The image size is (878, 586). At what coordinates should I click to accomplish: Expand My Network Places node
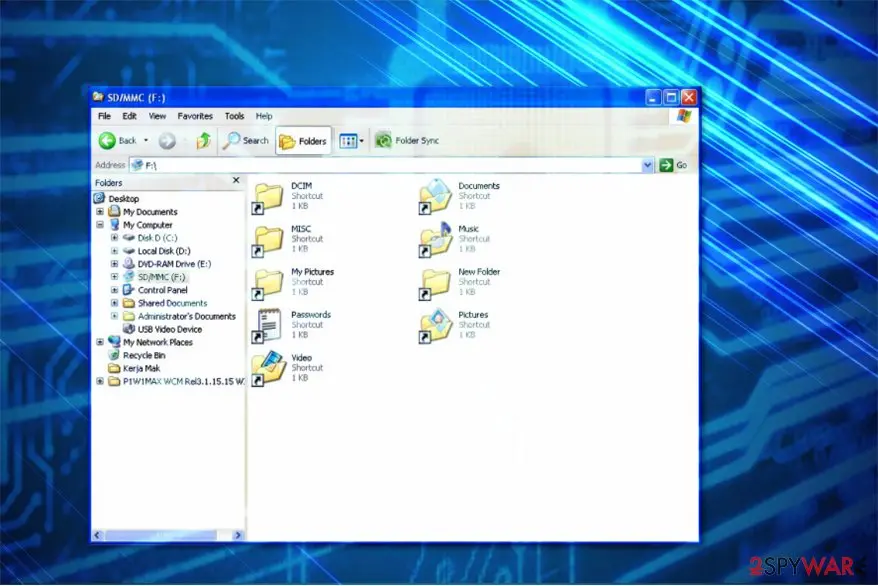click(x=100, y=342)
